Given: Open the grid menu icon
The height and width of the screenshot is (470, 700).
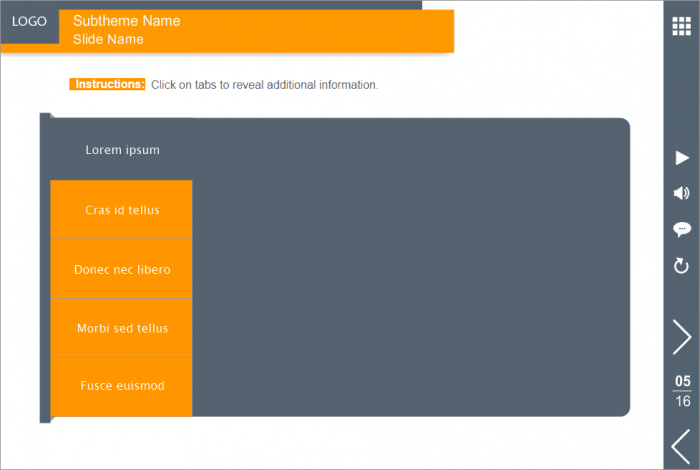Looking at the screenshot, I should [682, 26].
